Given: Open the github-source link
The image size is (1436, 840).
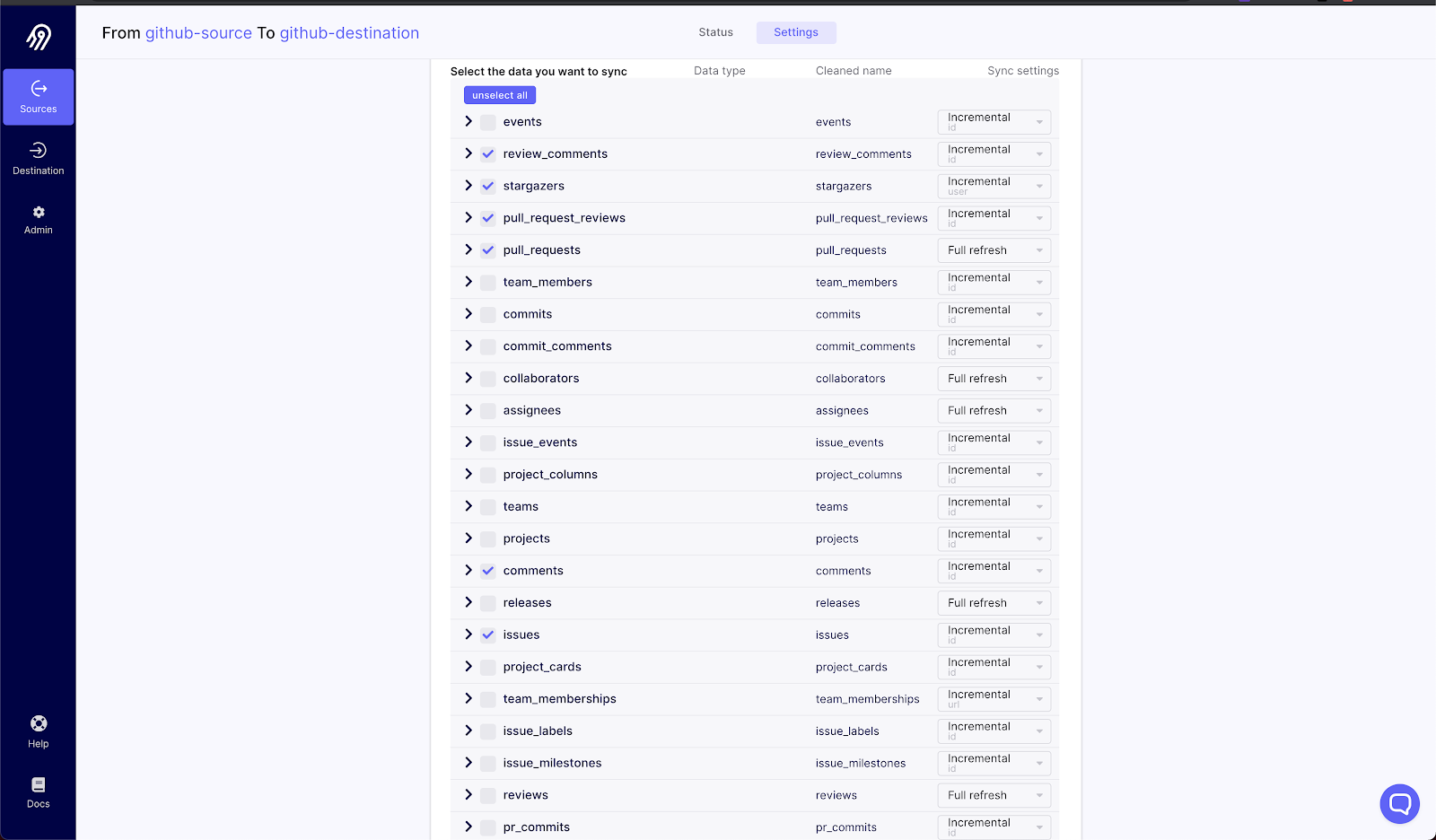Looking at the screenshot, I should click(198, 32).
